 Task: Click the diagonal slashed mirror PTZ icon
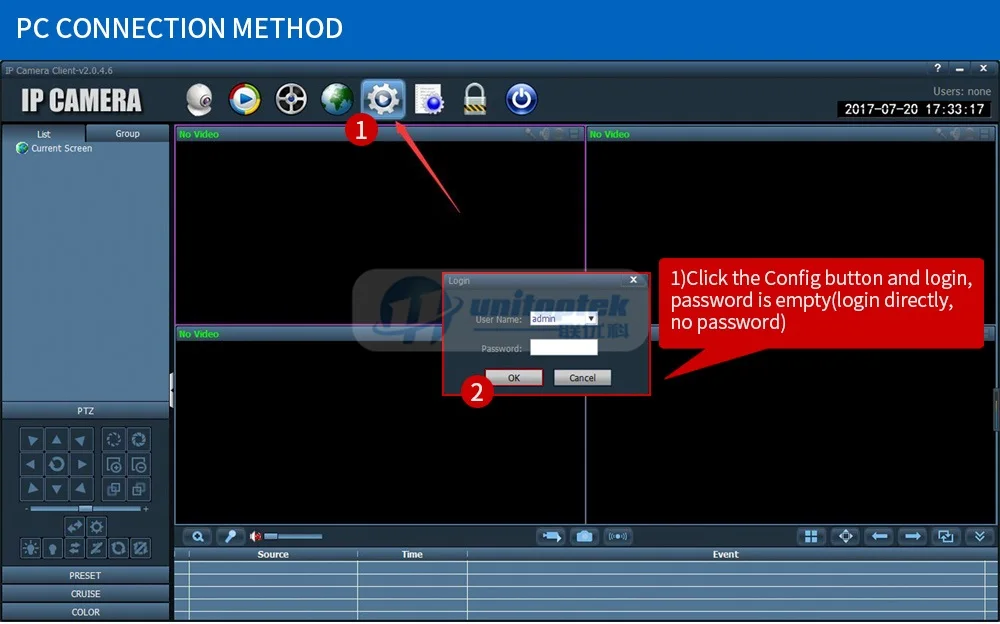point(140,548)
